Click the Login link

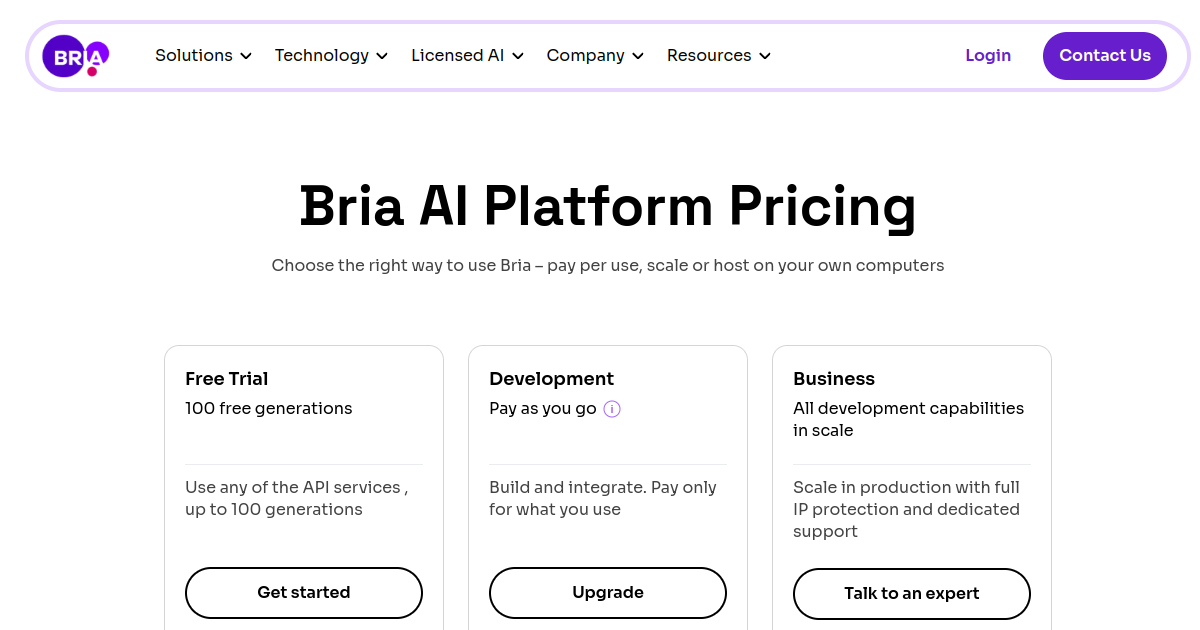point(988,56)
